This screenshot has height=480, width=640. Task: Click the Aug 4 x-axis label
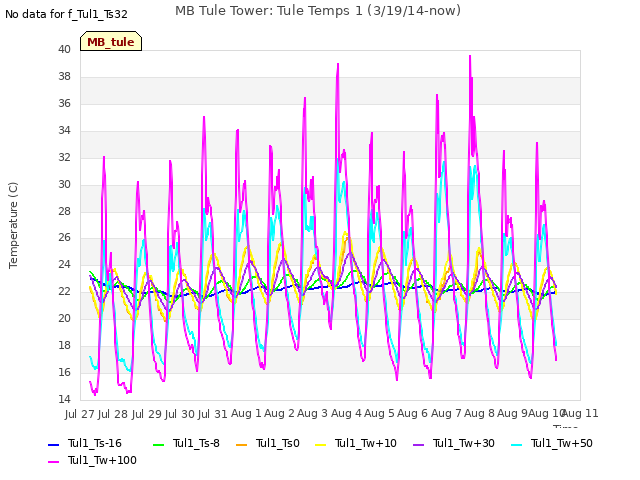click(x=346, y=413)
